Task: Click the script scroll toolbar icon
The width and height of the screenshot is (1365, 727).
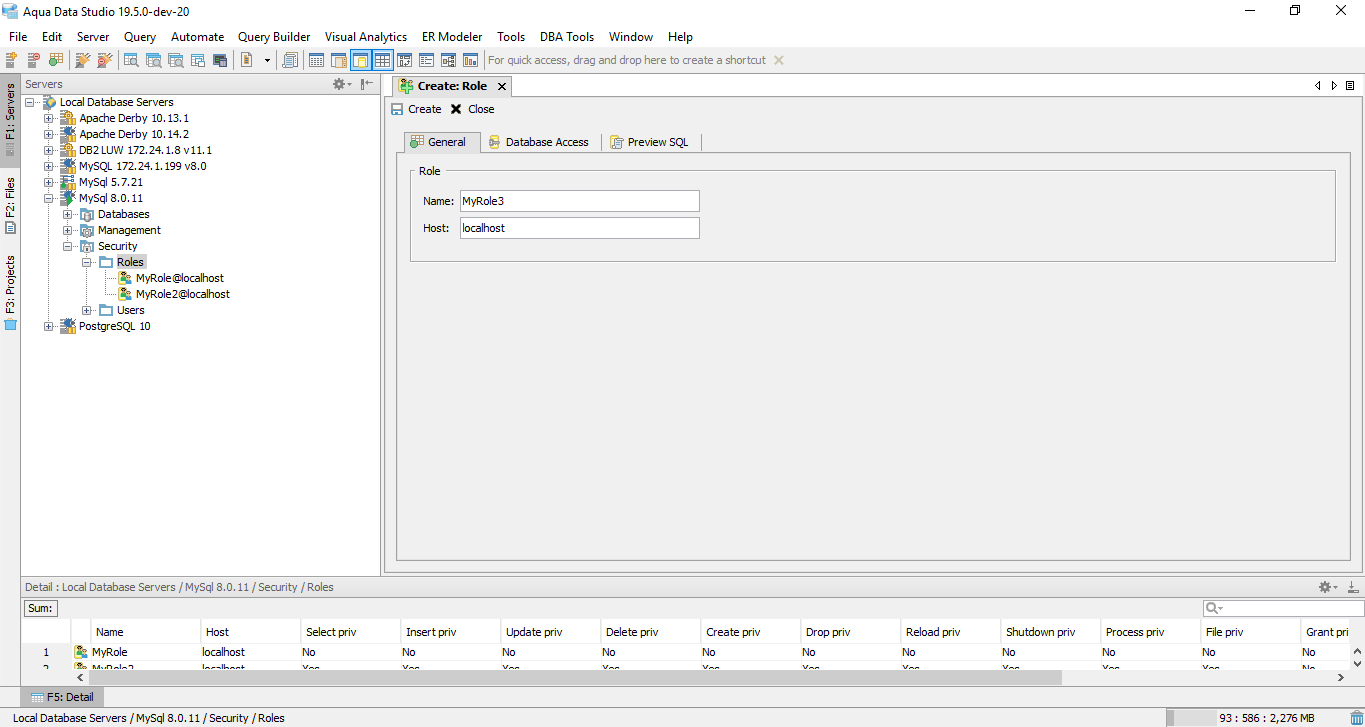Action: 290,60
